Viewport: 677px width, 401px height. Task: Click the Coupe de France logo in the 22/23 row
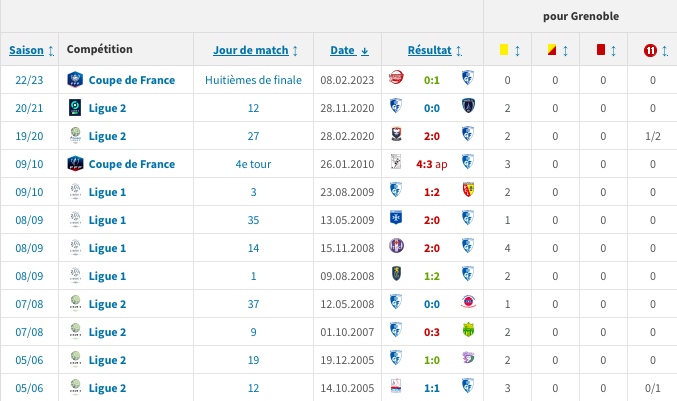click(x=75, y=80)
